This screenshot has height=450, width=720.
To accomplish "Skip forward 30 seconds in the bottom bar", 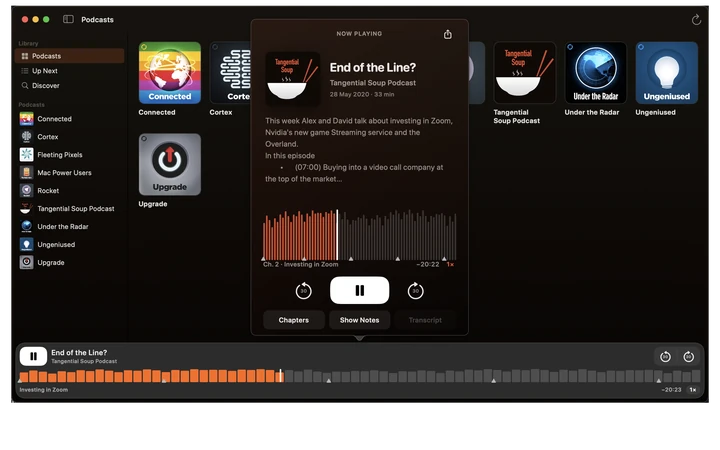I will click(688, 357).
